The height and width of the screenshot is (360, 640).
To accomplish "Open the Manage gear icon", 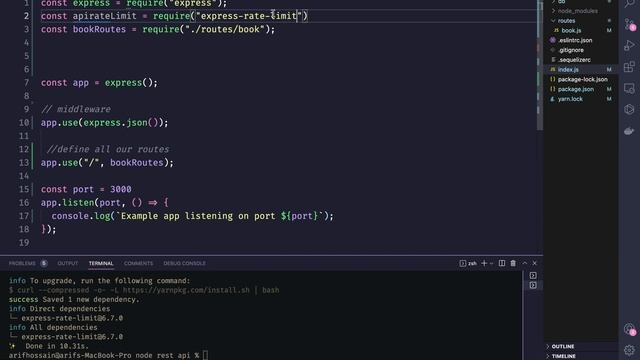I will coord(629,350).
